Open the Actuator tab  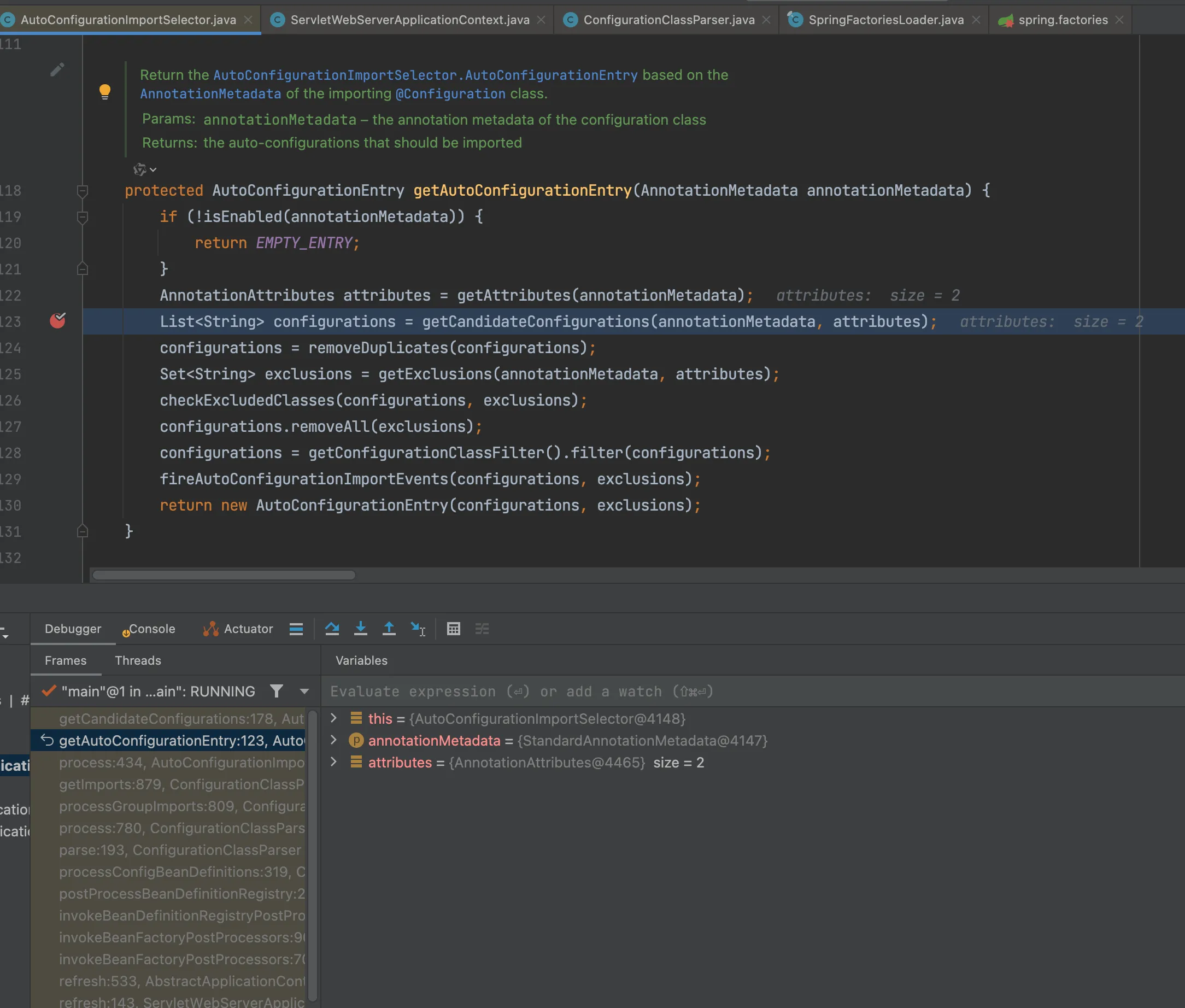pyautogui.click(x=238, y=629)
